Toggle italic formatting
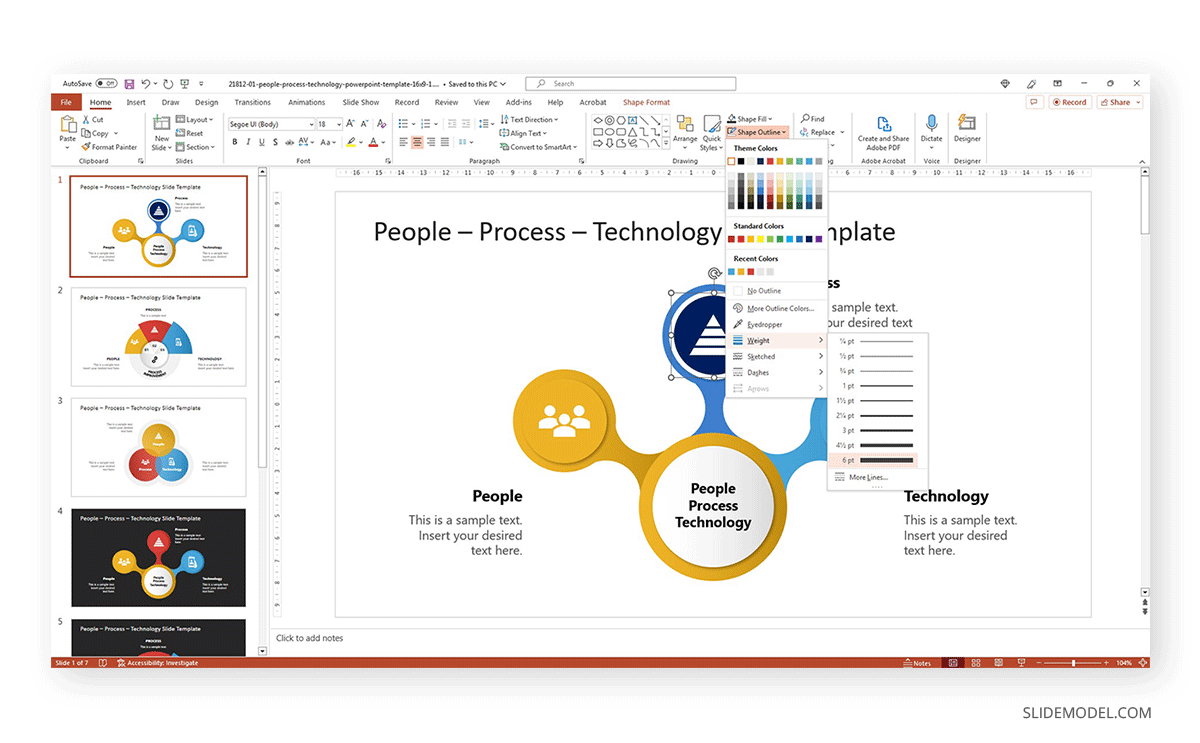Viewport: 1200px width, 743px height. click(x=248, y=142)
